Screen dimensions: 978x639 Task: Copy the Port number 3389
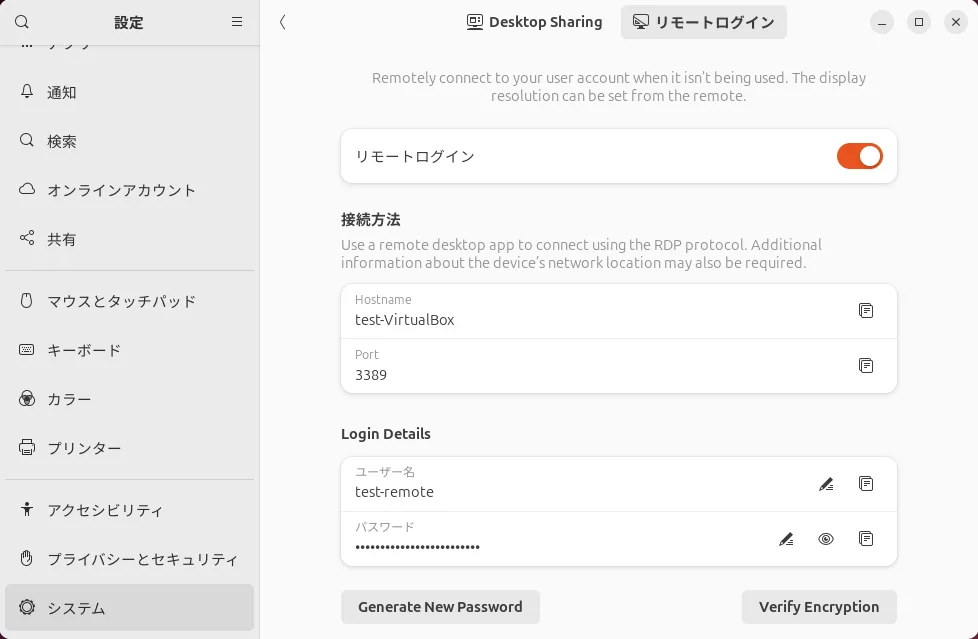(866, 366)
